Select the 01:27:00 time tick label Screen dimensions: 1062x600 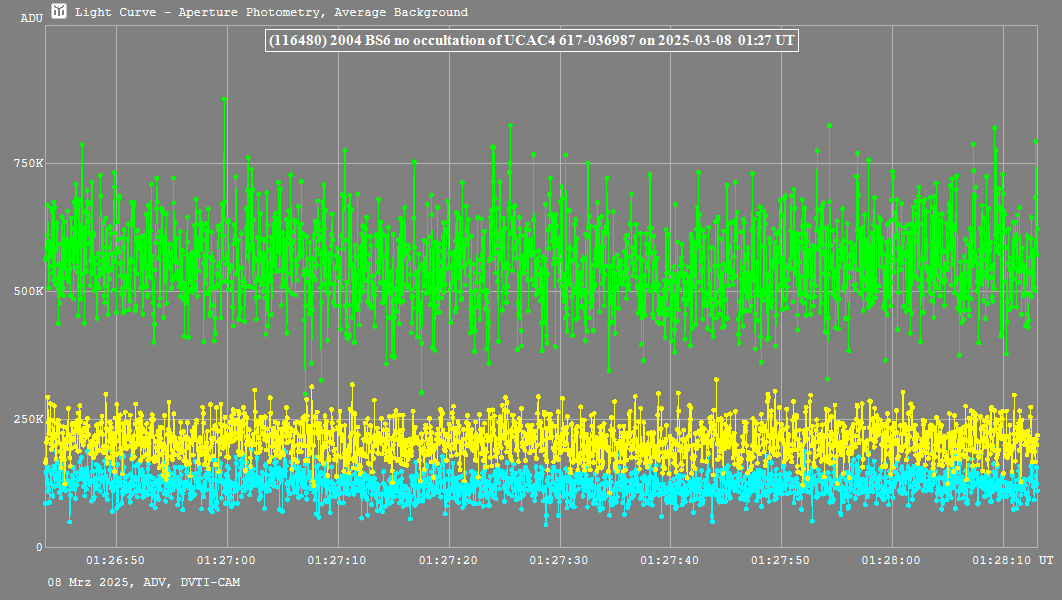click(x=227, y=561)
